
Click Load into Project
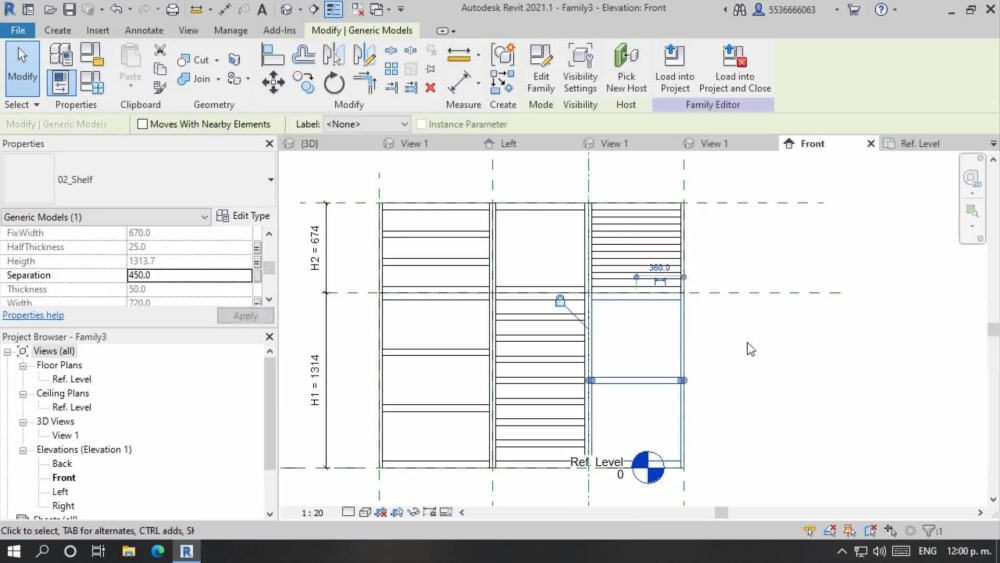pyautogui.click(x=674, y=69)
